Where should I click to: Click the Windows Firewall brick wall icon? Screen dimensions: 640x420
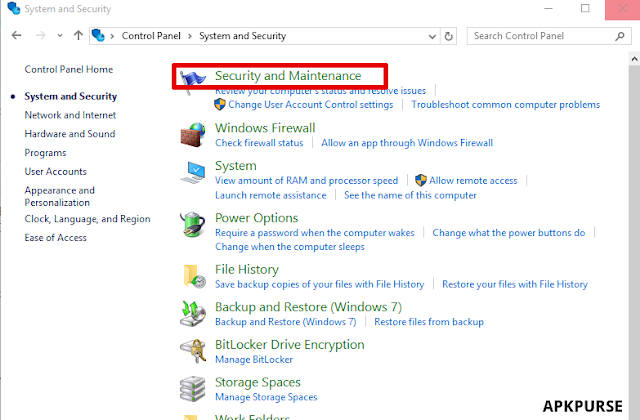tap(193, 135)
